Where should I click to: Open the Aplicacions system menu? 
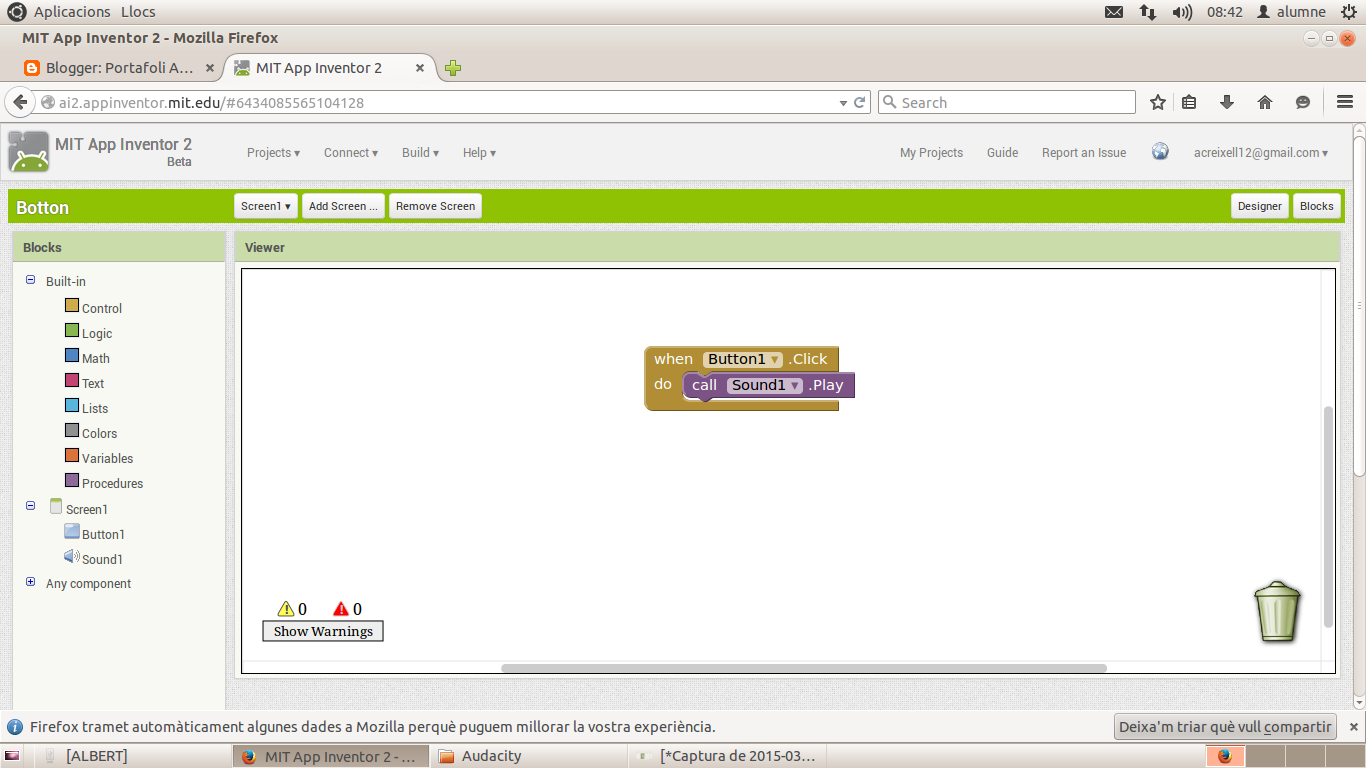(72, 12)
